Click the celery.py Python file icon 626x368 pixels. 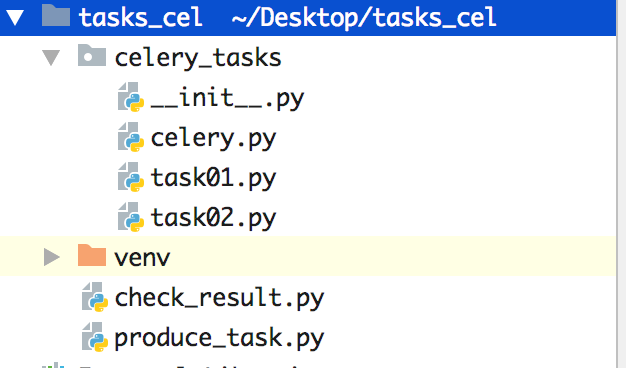pos(131,137)
